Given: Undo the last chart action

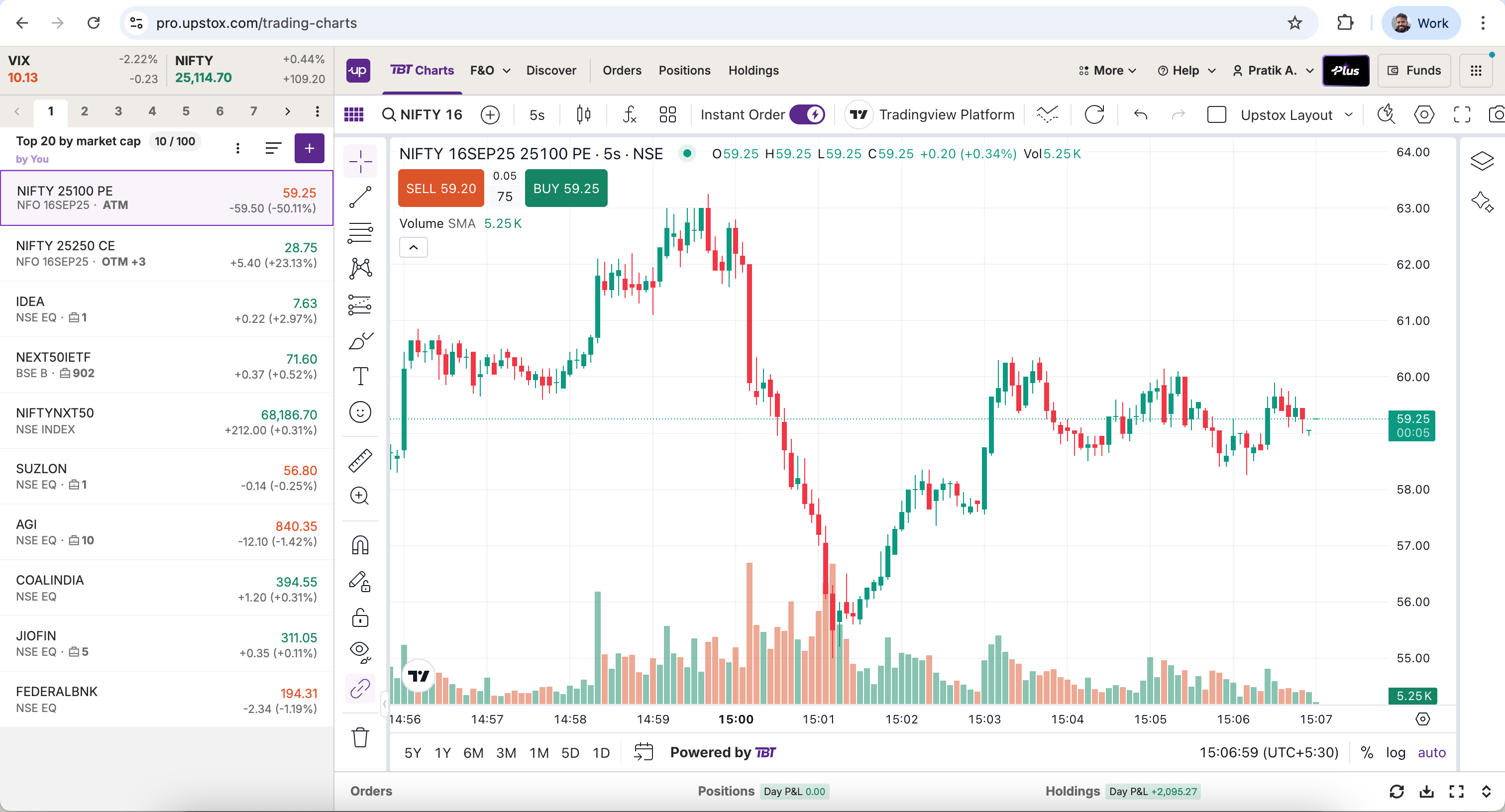Looking at the screenshot, I should [x=1140, y=114].
